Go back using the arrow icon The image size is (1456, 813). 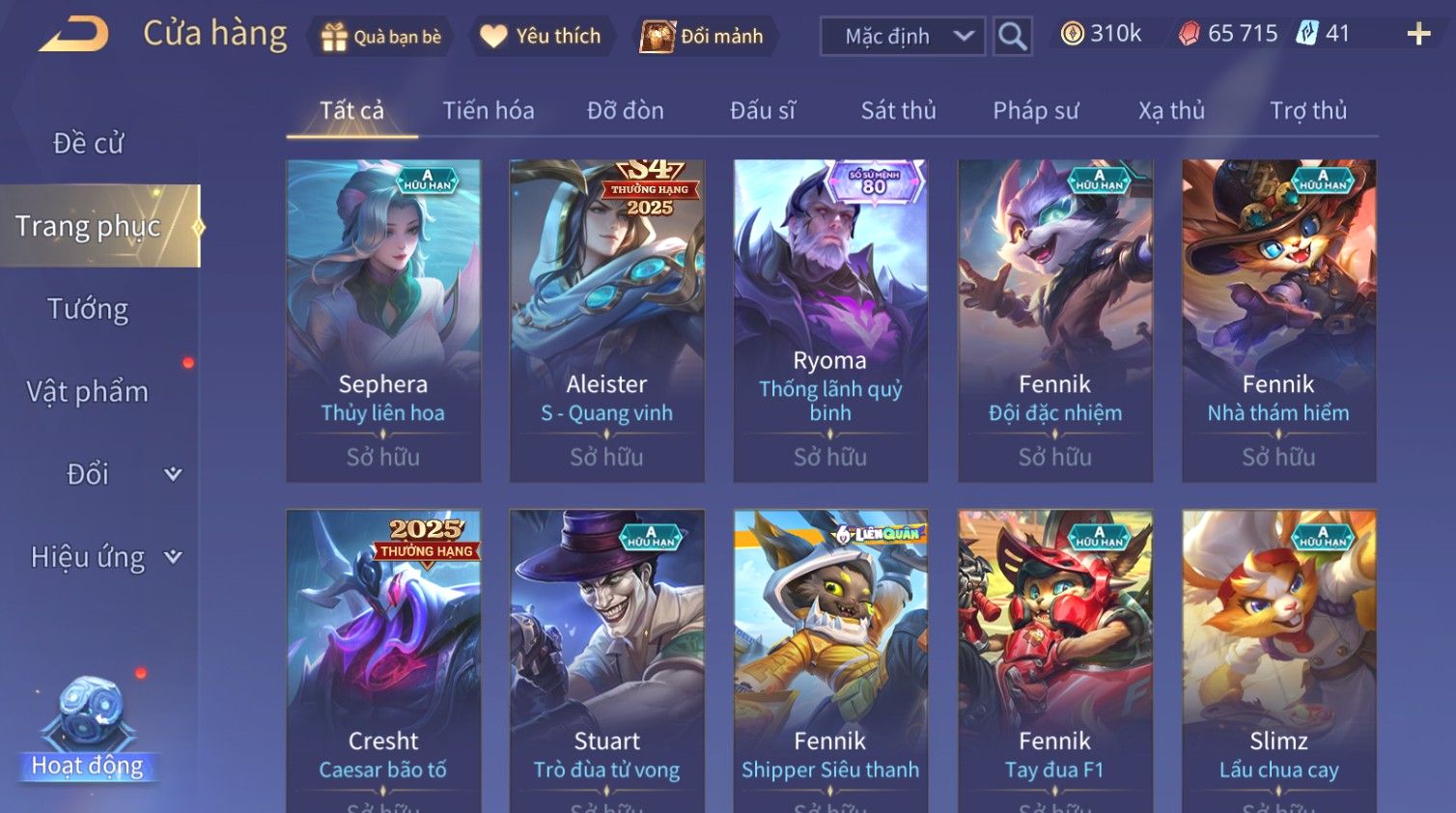coord(73,35)
